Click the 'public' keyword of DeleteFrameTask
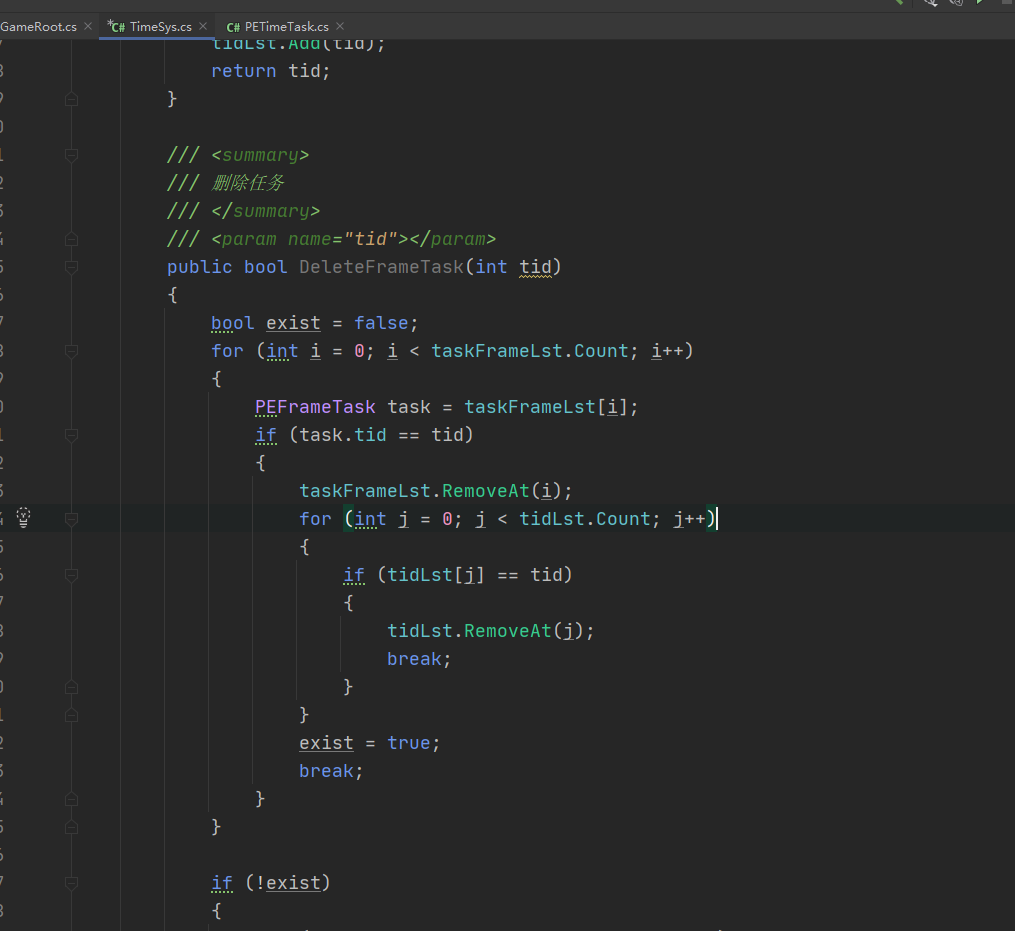1015x931 pixels. pos(199,267)
